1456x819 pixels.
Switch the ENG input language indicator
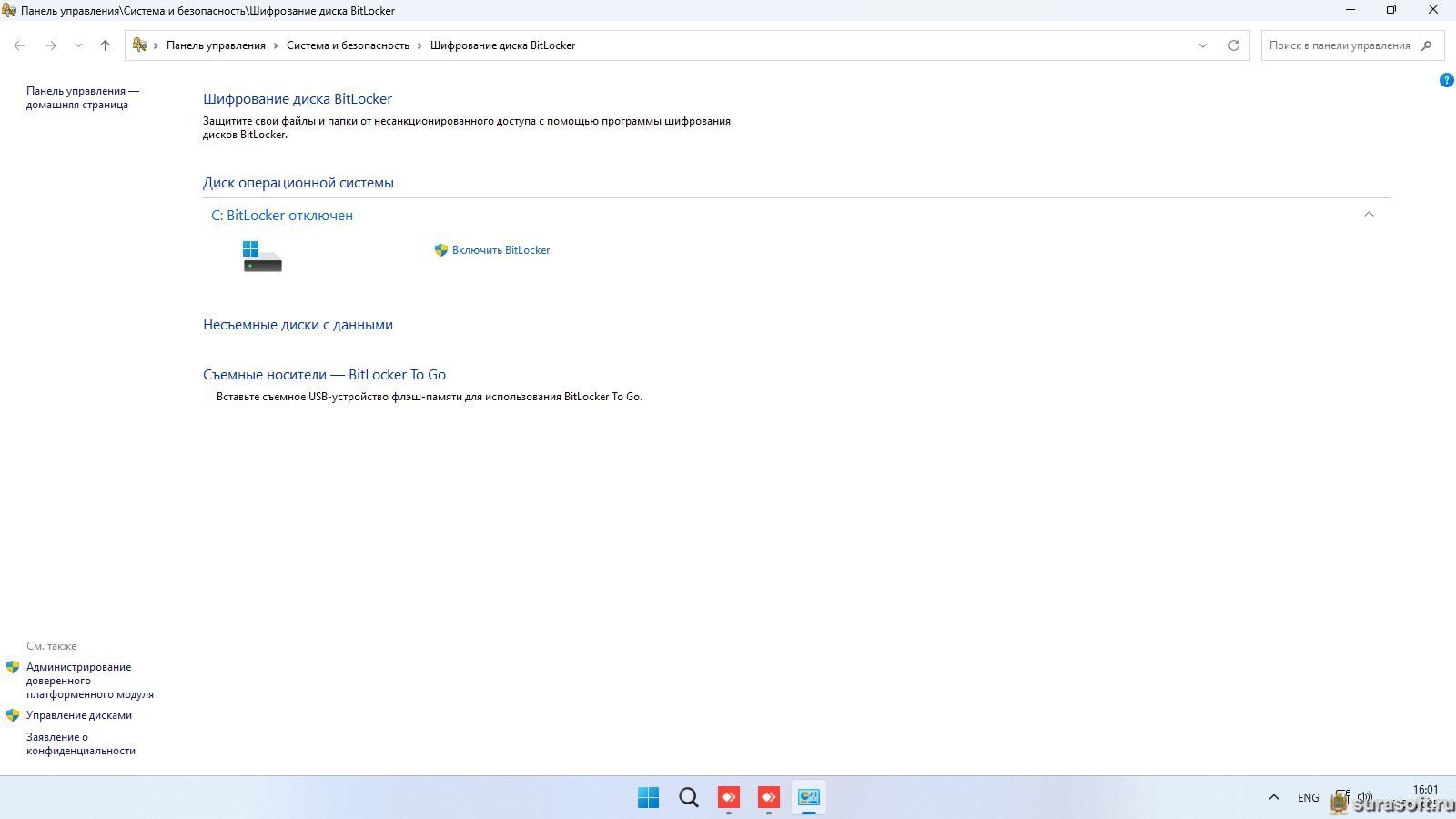tap(1308, 797)
